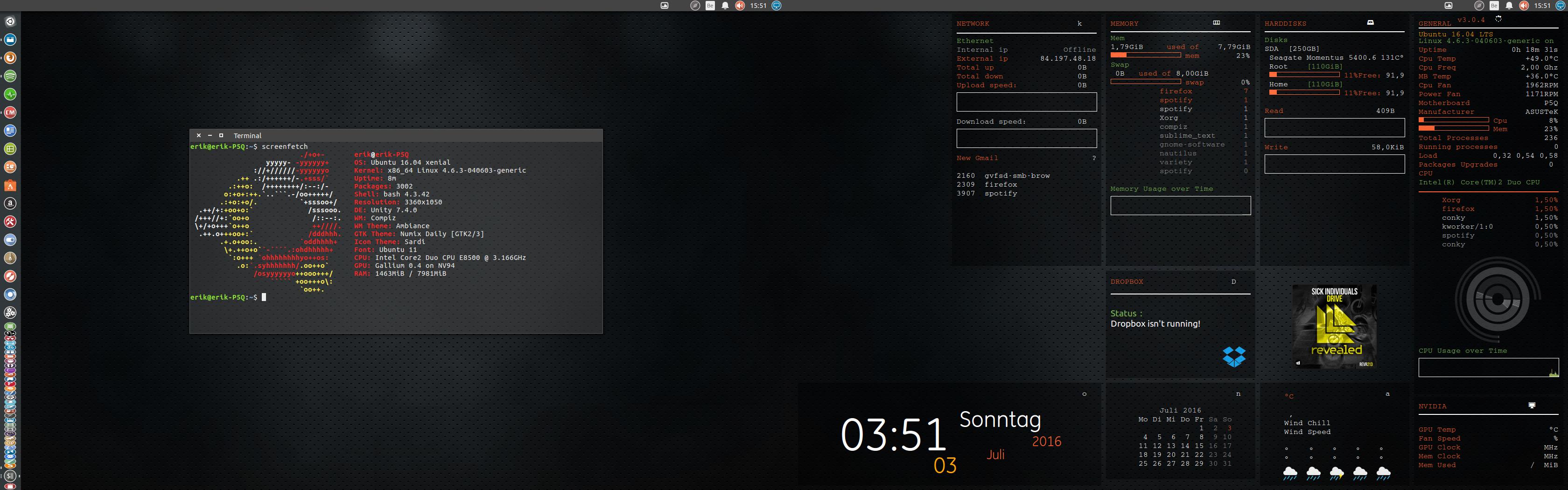Open LibreOffice Calc from the dock
Viewport: 1568px width, 490px height.
coord(10,149)
